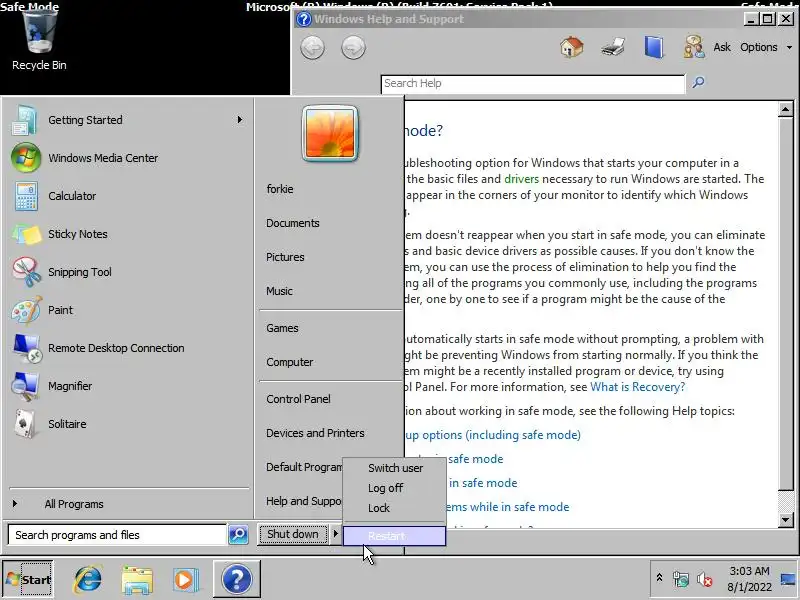Open Internet Explorer from taskbar
This screenshot has width=800, height=600.
point(88,580)
